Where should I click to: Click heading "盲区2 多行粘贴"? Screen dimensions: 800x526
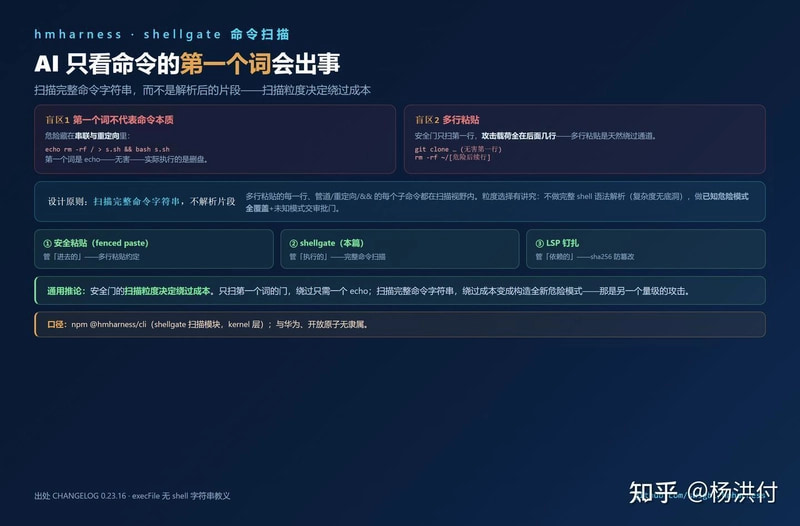coord(447,120)
